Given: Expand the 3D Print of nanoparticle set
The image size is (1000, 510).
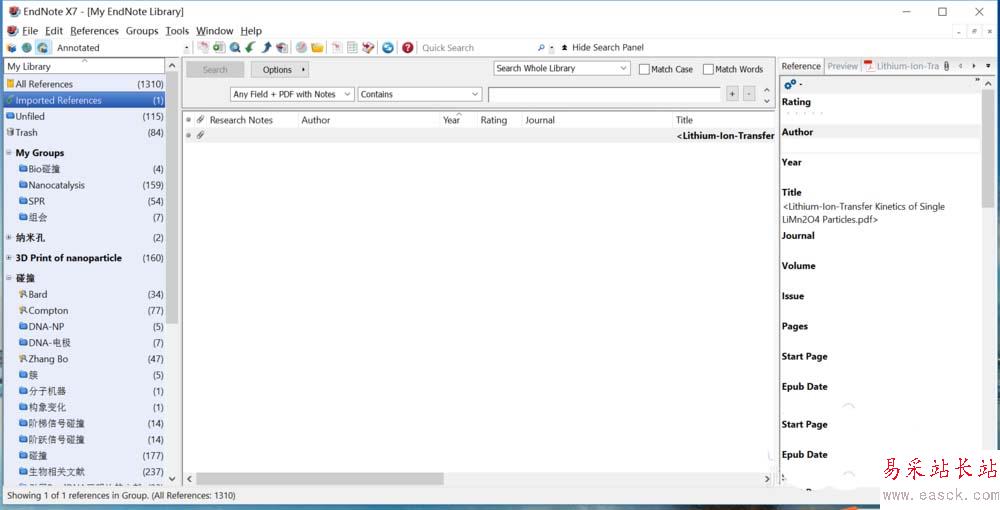Looking at the screenshot, I should (9, 258).
